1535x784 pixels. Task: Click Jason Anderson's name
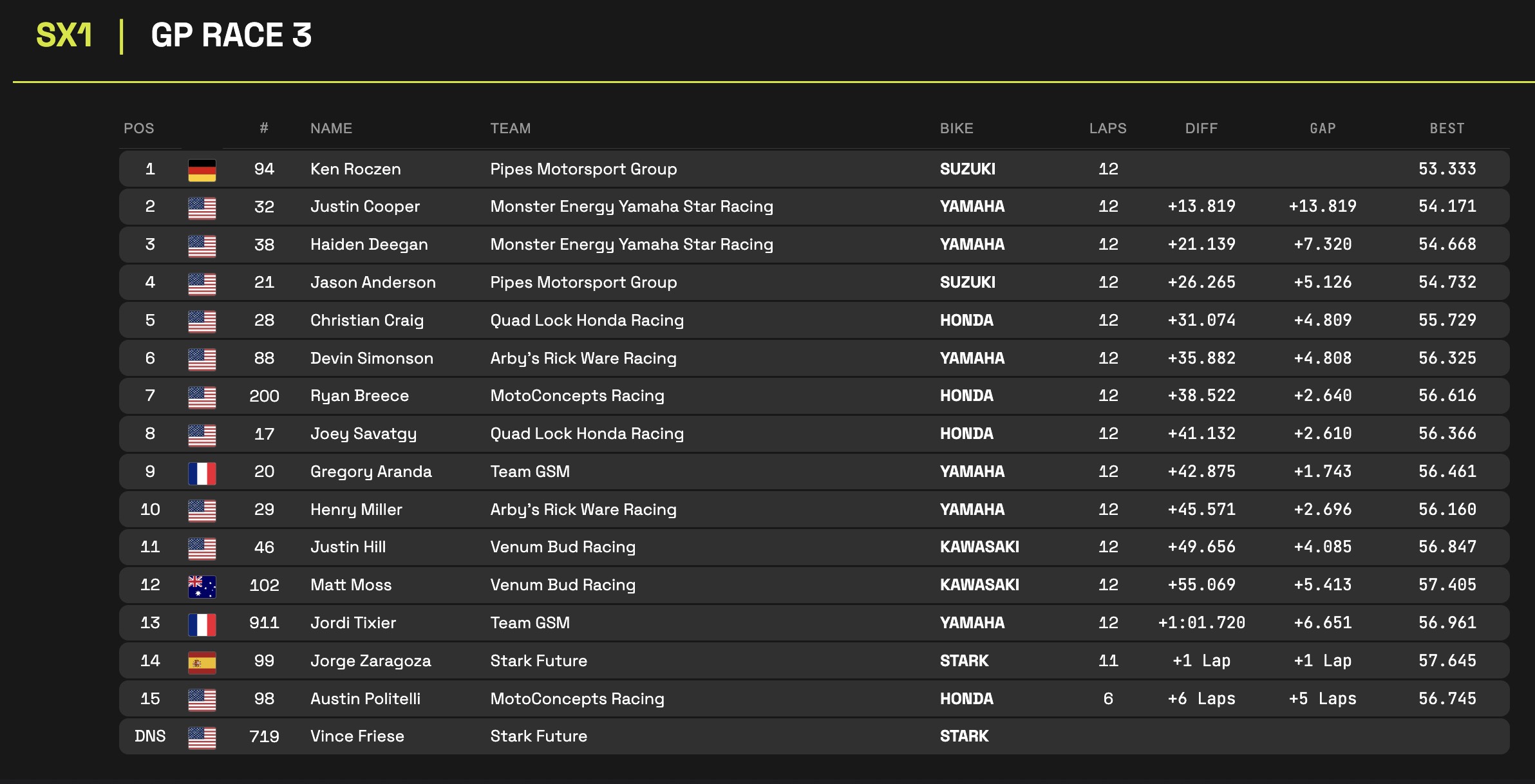tap(373, 283)
